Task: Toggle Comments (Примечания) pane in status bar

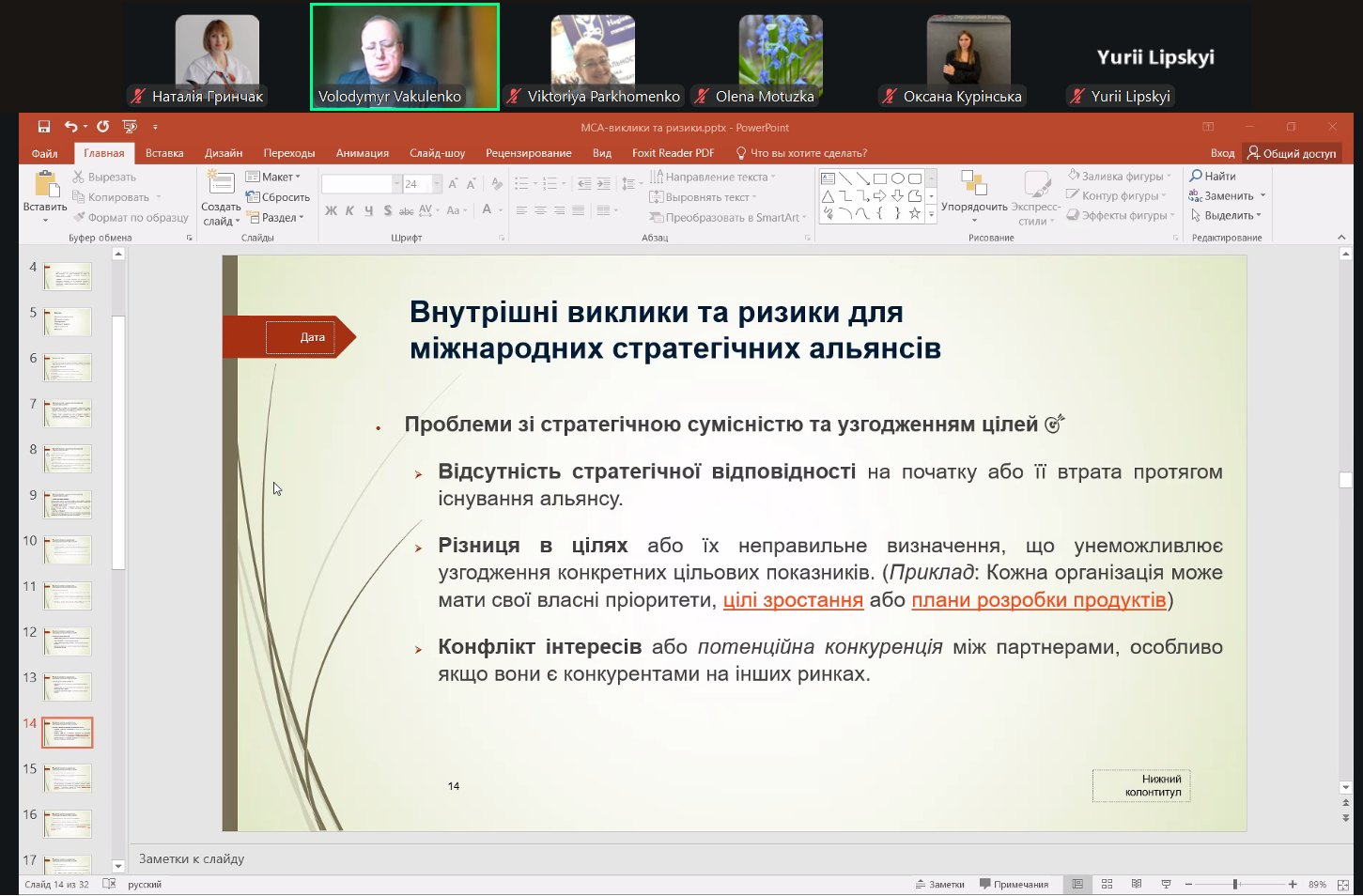Action: pos(1014,885)
